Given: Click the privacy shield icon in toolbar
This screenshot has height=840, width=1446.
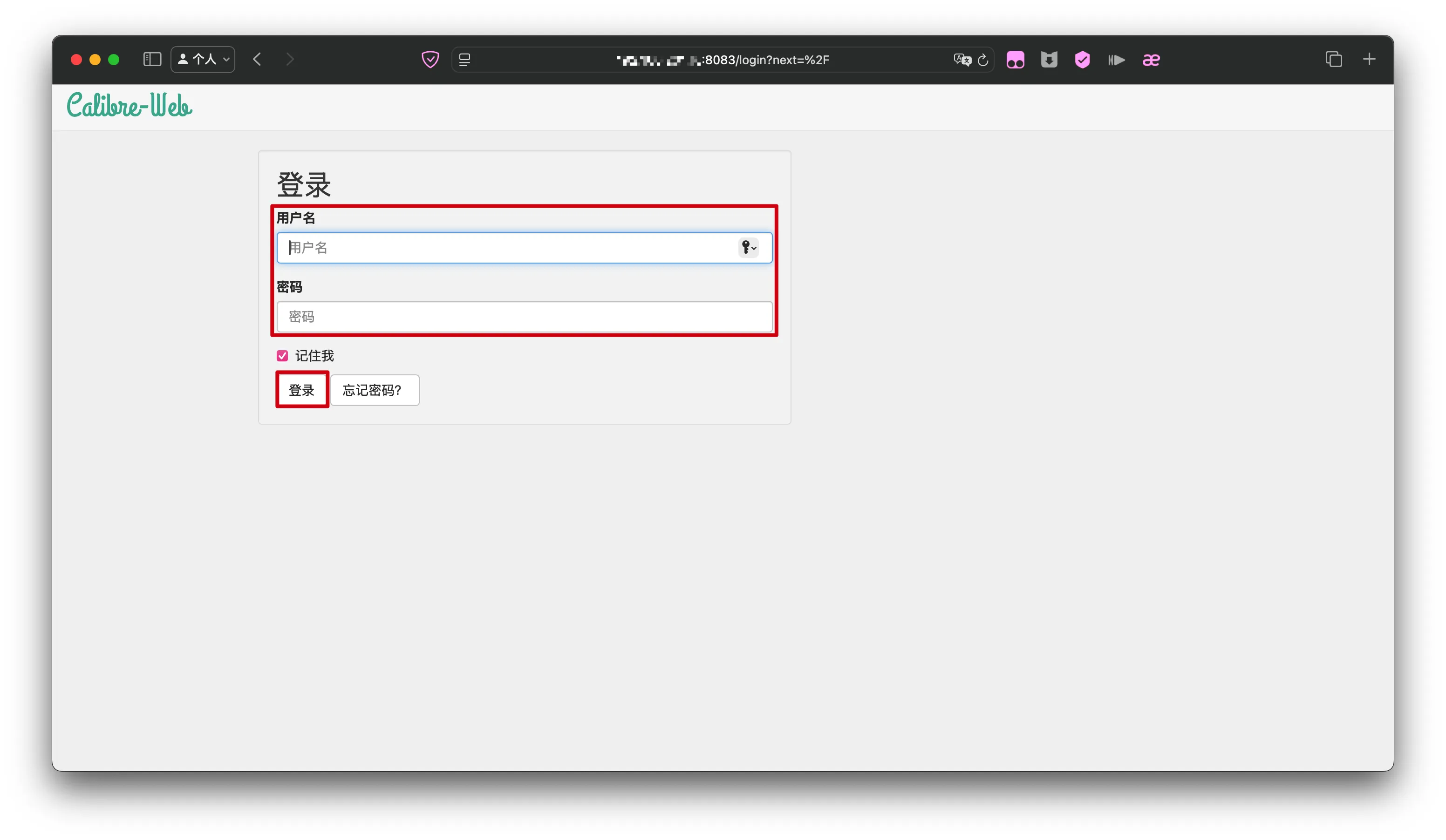Looking at the screenshot, I should (430, 60).
